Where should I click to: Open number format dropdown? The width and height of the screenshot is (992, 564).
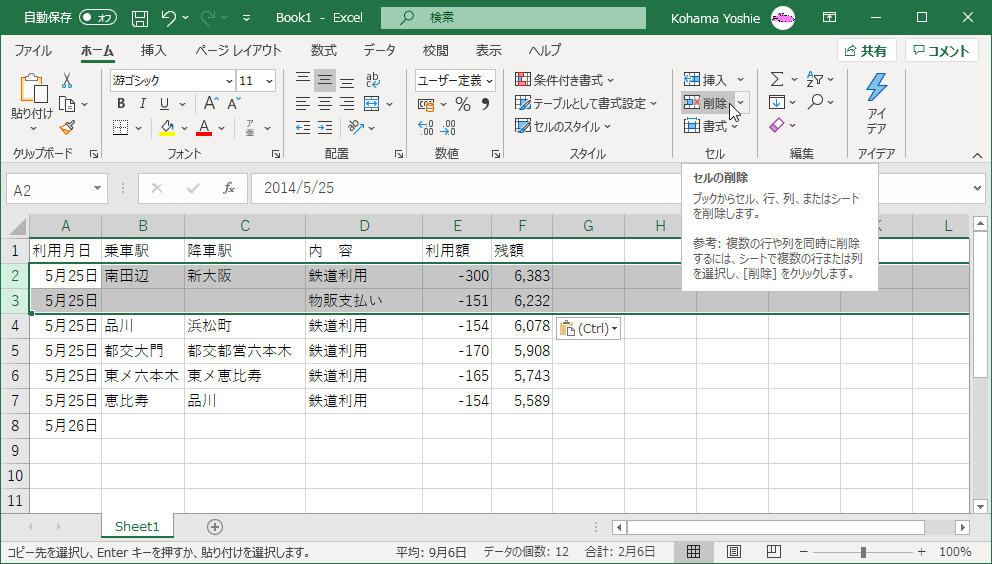[490, 81]
